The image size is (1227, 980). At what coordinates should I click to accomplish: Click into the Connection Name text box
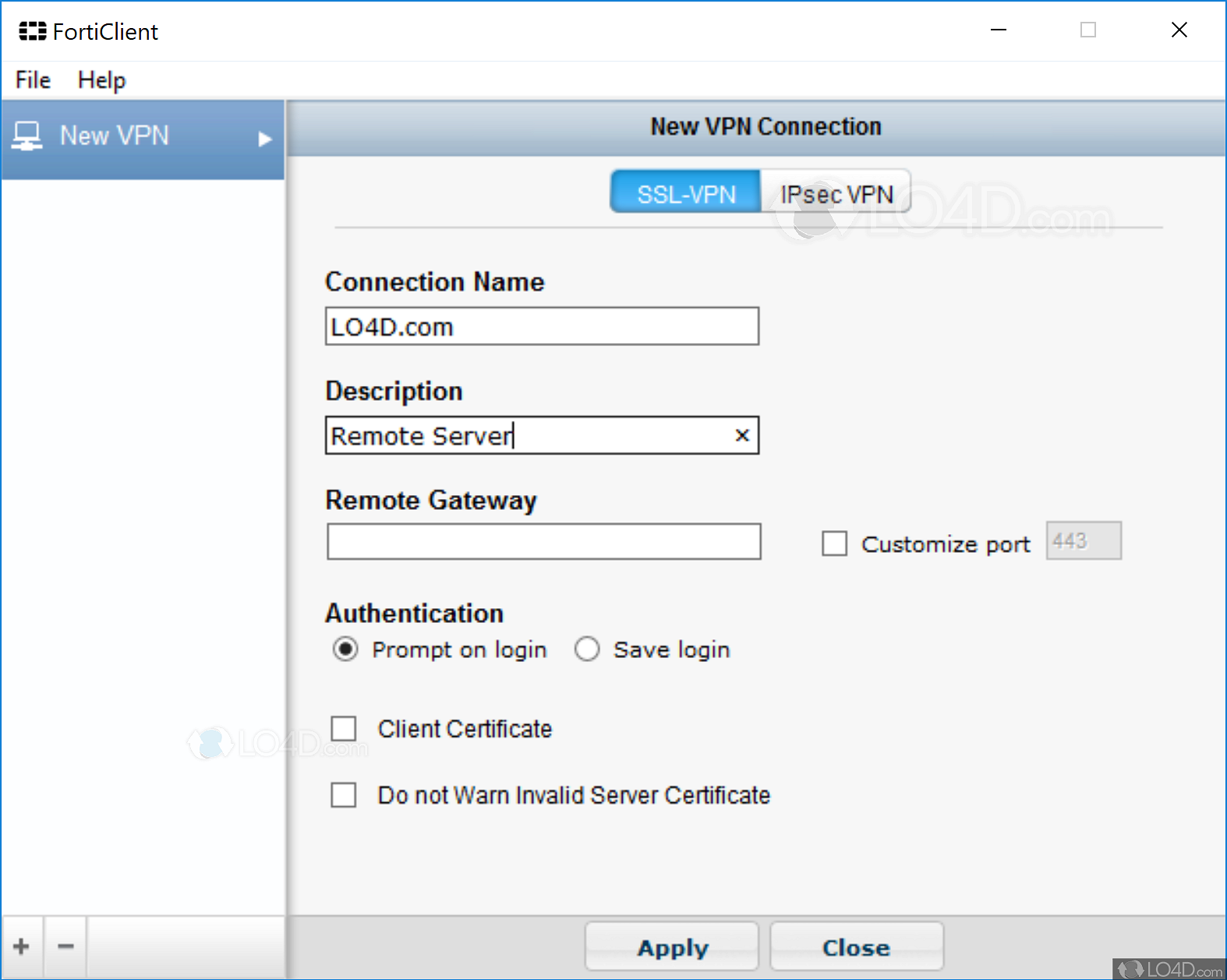542,327
